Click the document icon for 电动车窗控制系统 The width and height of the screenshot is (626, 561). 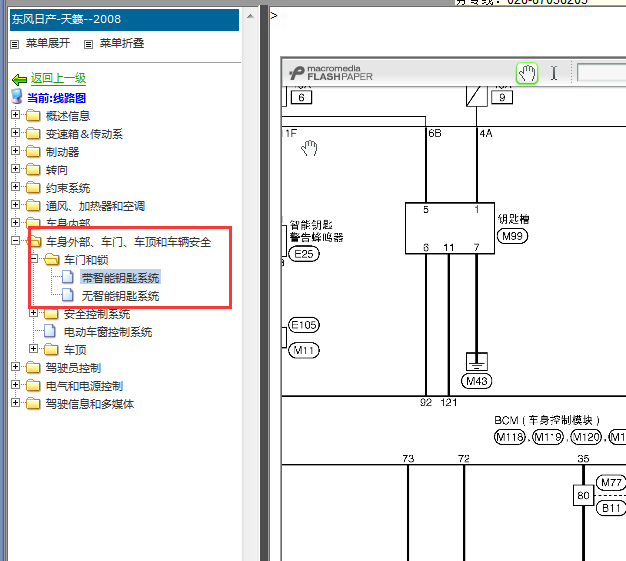[50, 331]
